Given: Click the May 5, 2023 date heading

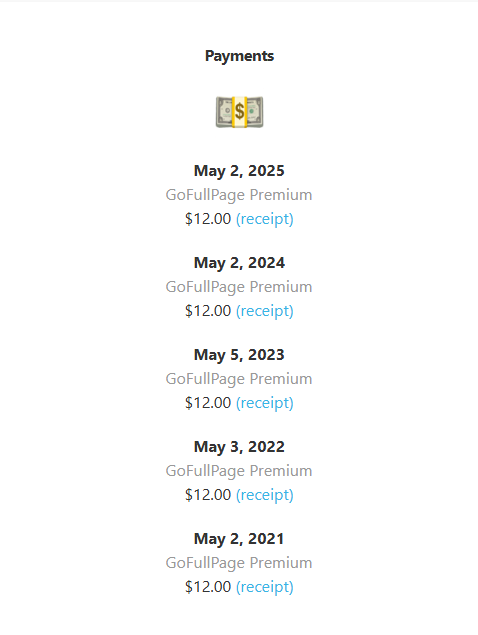Looking at the screenshot, I should (239, 355).
